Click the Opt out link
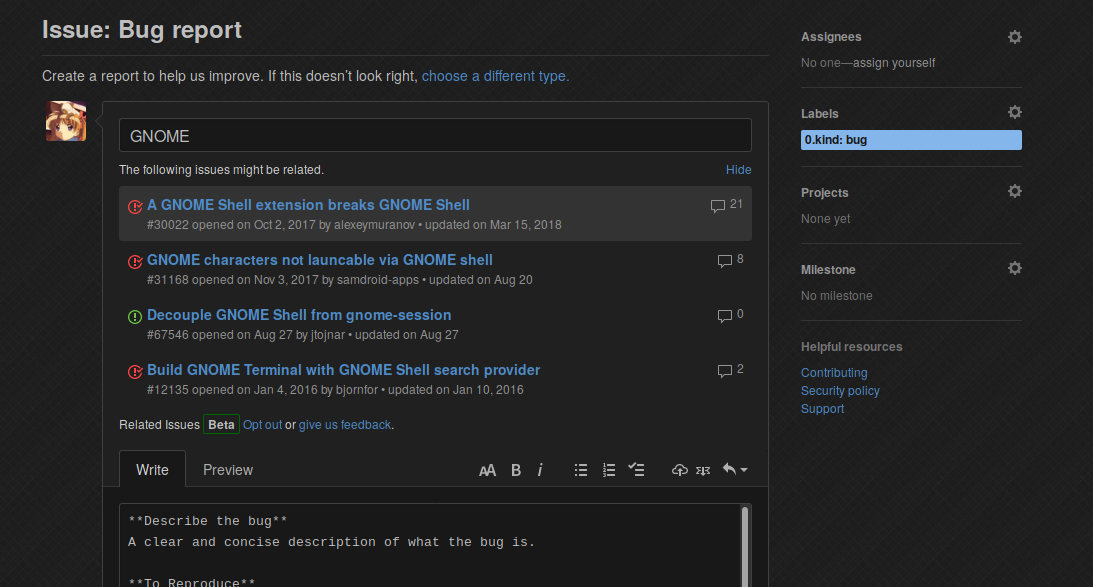Screen dimensions: 1093x587 point(262,425)
